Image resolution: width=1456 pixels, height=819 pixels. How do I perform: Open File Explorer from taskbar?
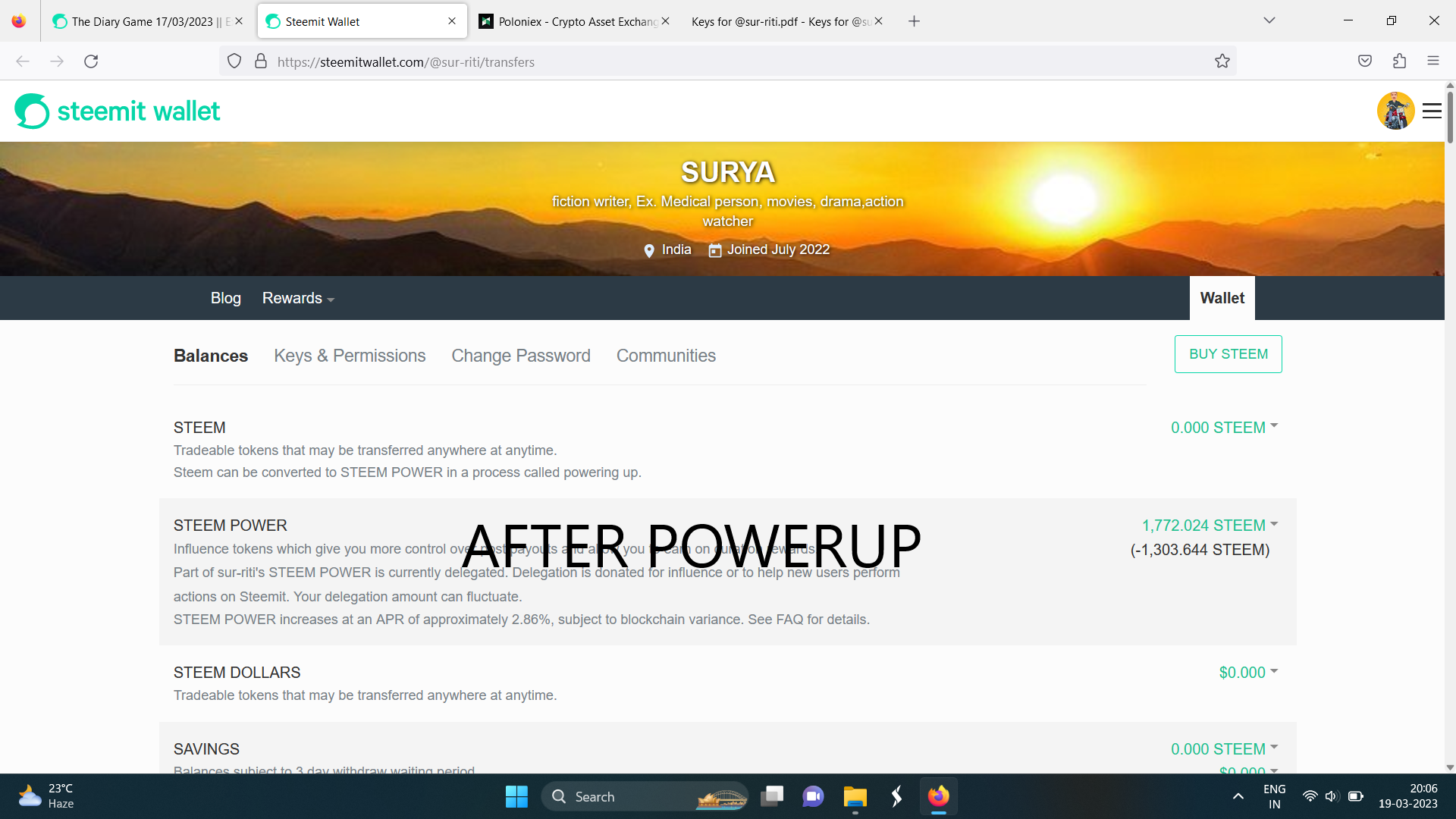855,796
